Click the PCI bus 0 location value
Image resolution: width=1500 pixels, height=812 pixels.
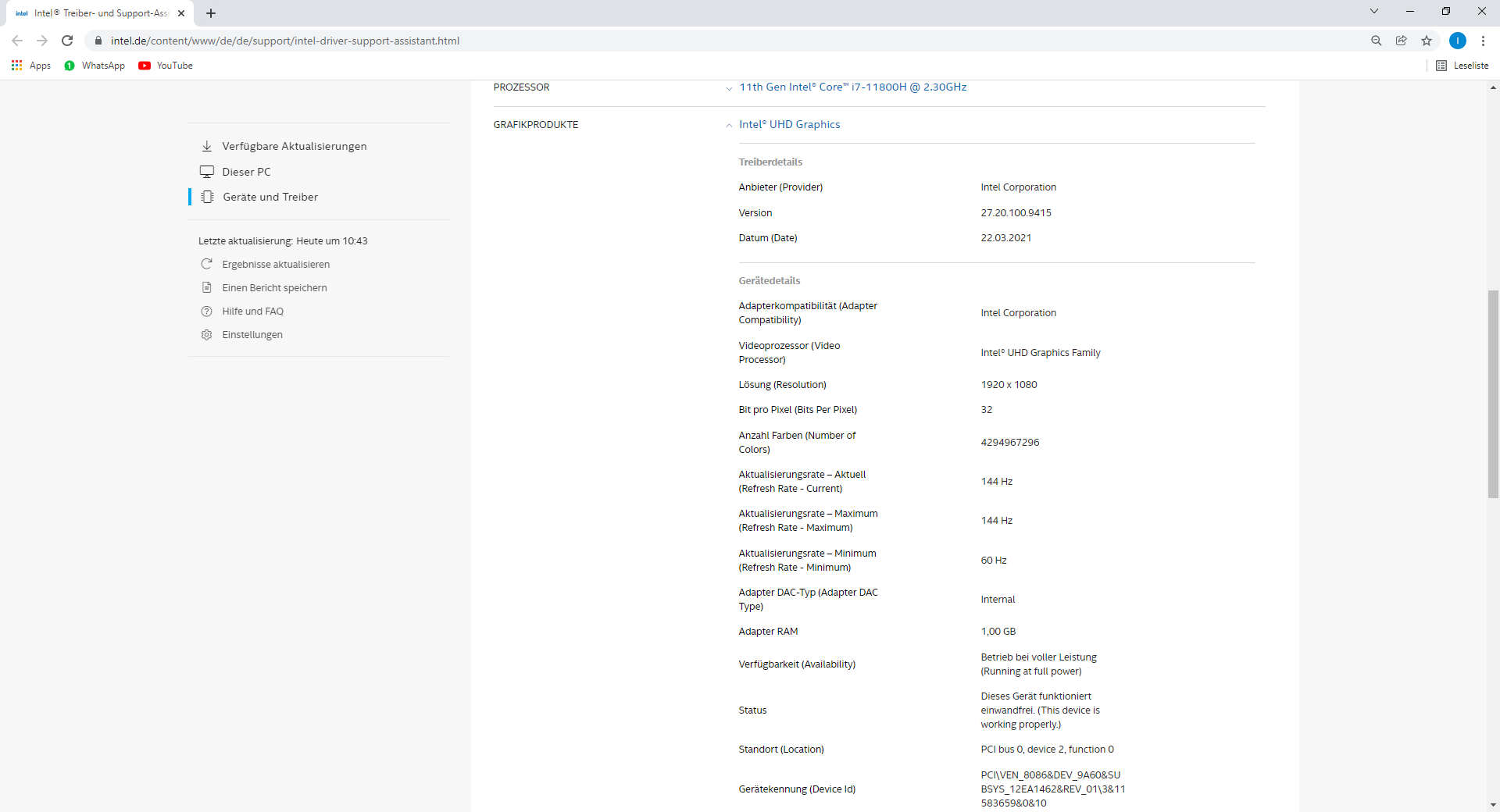pos(1047,749)
